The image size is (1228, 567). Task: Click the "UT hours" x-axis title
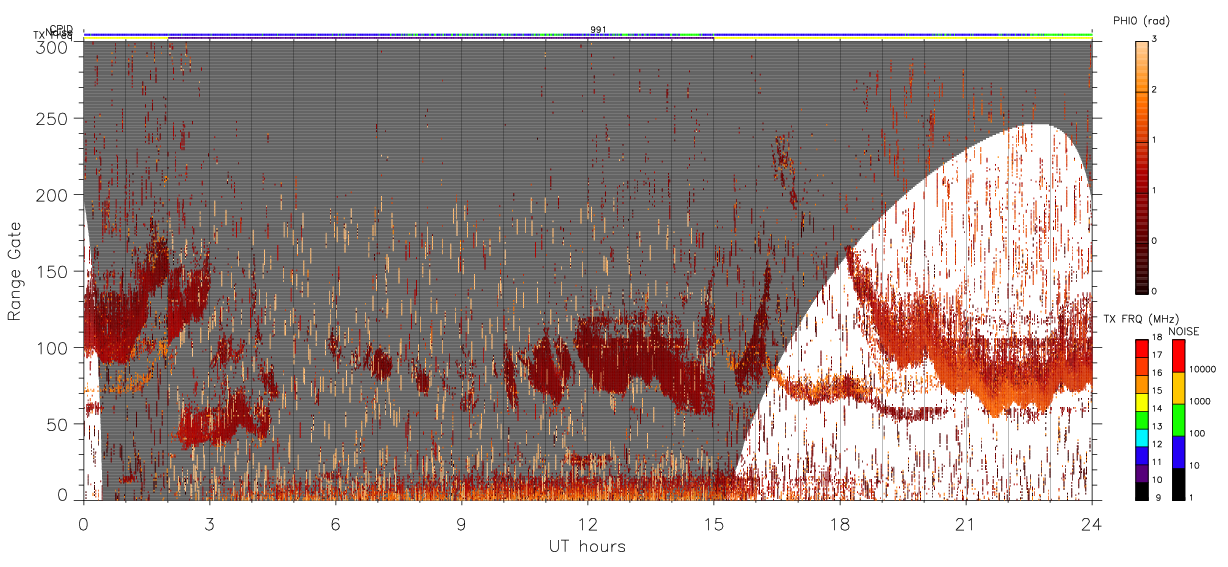coord(587,546)
